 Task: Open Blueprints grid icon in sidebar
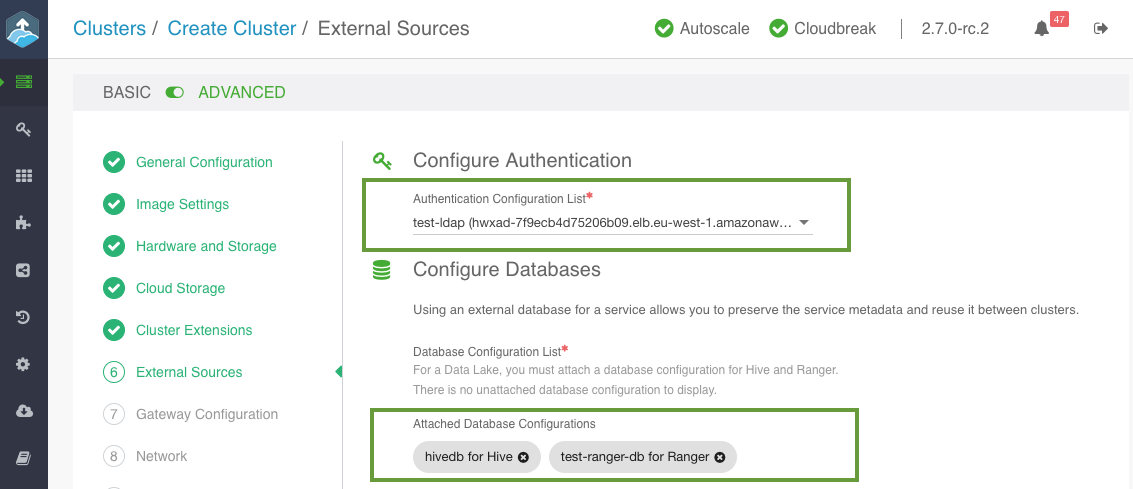tap(23, 176)
